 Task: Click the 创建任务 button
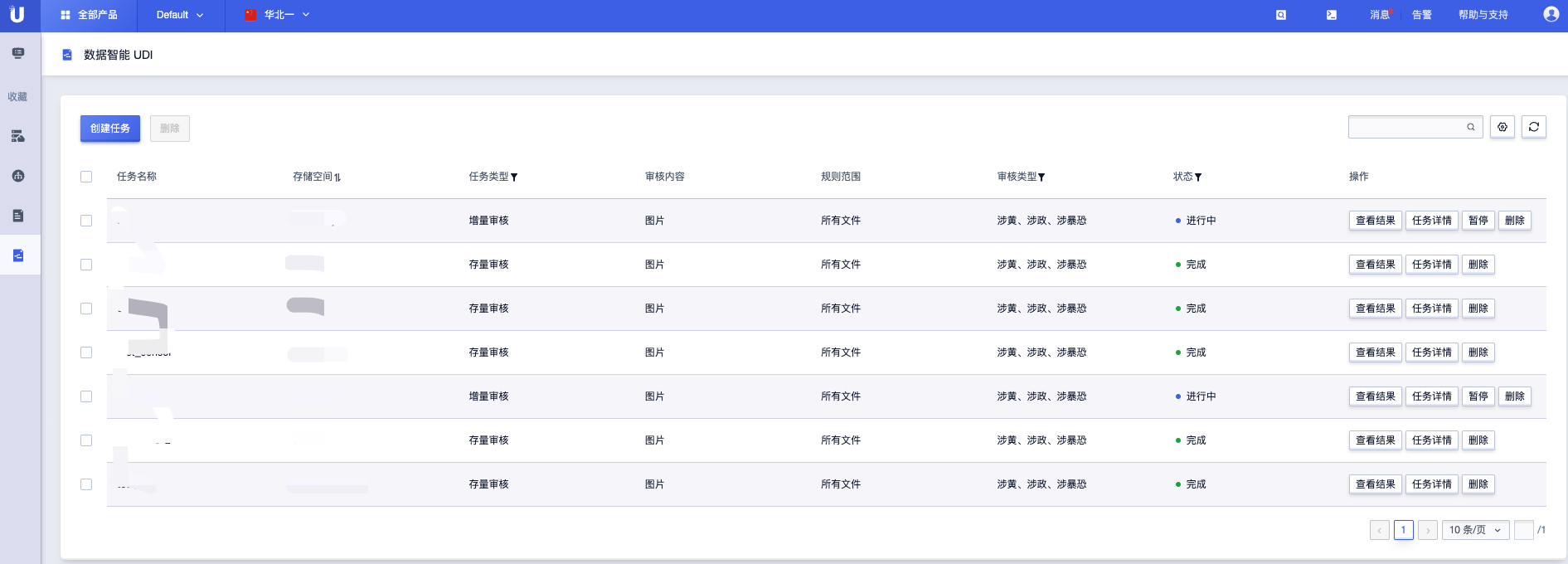coord(110,129)
